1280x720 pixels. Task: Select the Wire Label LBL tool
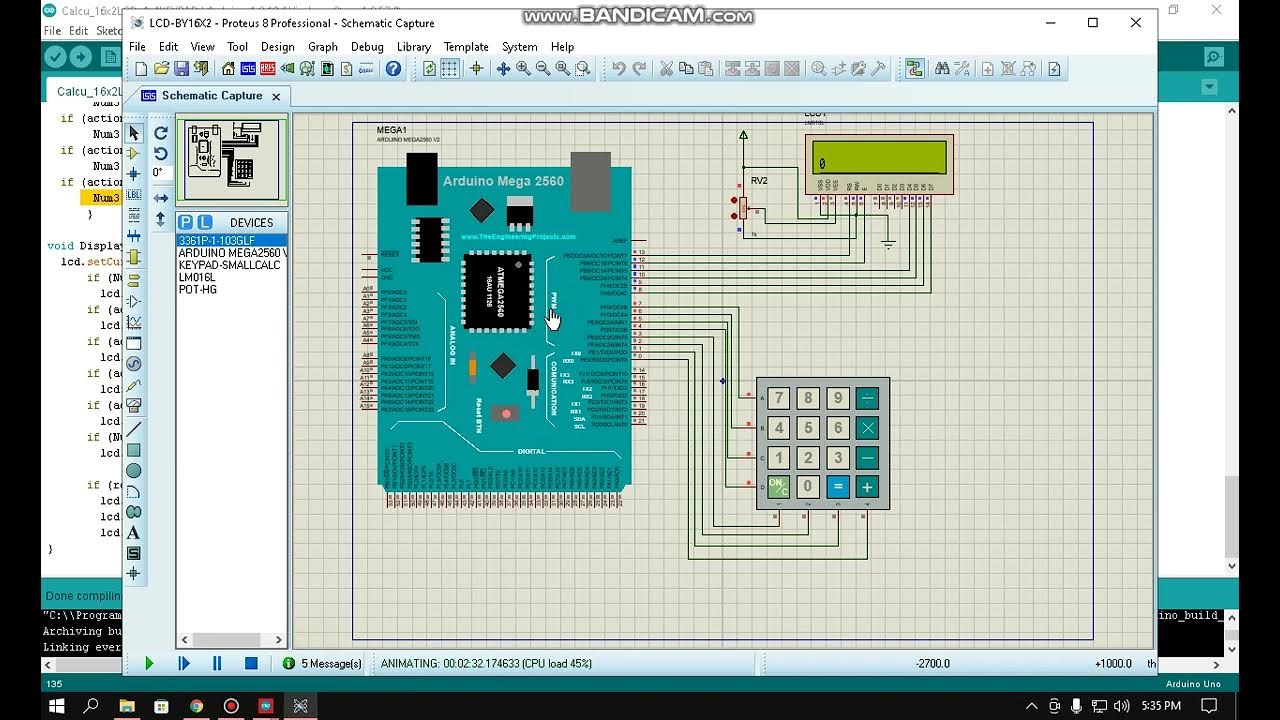(x=134, y=194)
